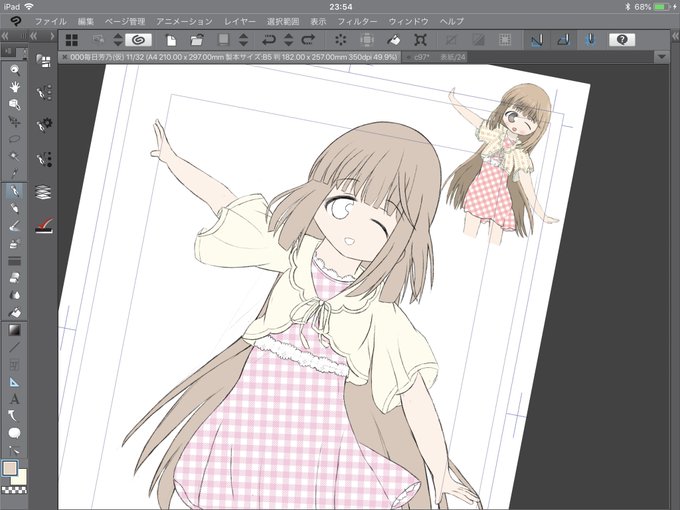The image size is (680, 510).
Task: Expand the stepper arrows beside the save icon
Action: (x=243, y=40)
